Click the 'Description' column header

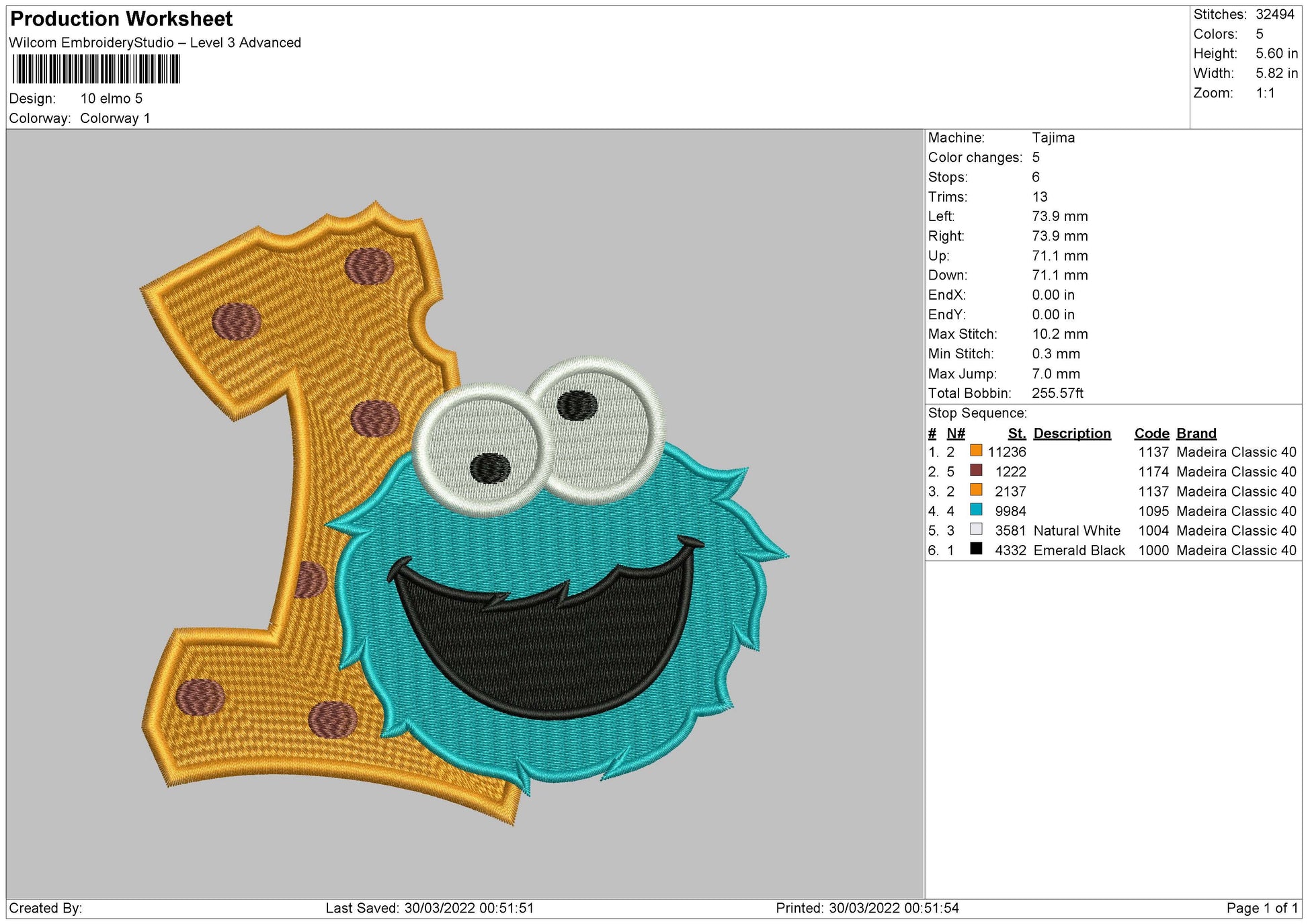pos(1072,433)
